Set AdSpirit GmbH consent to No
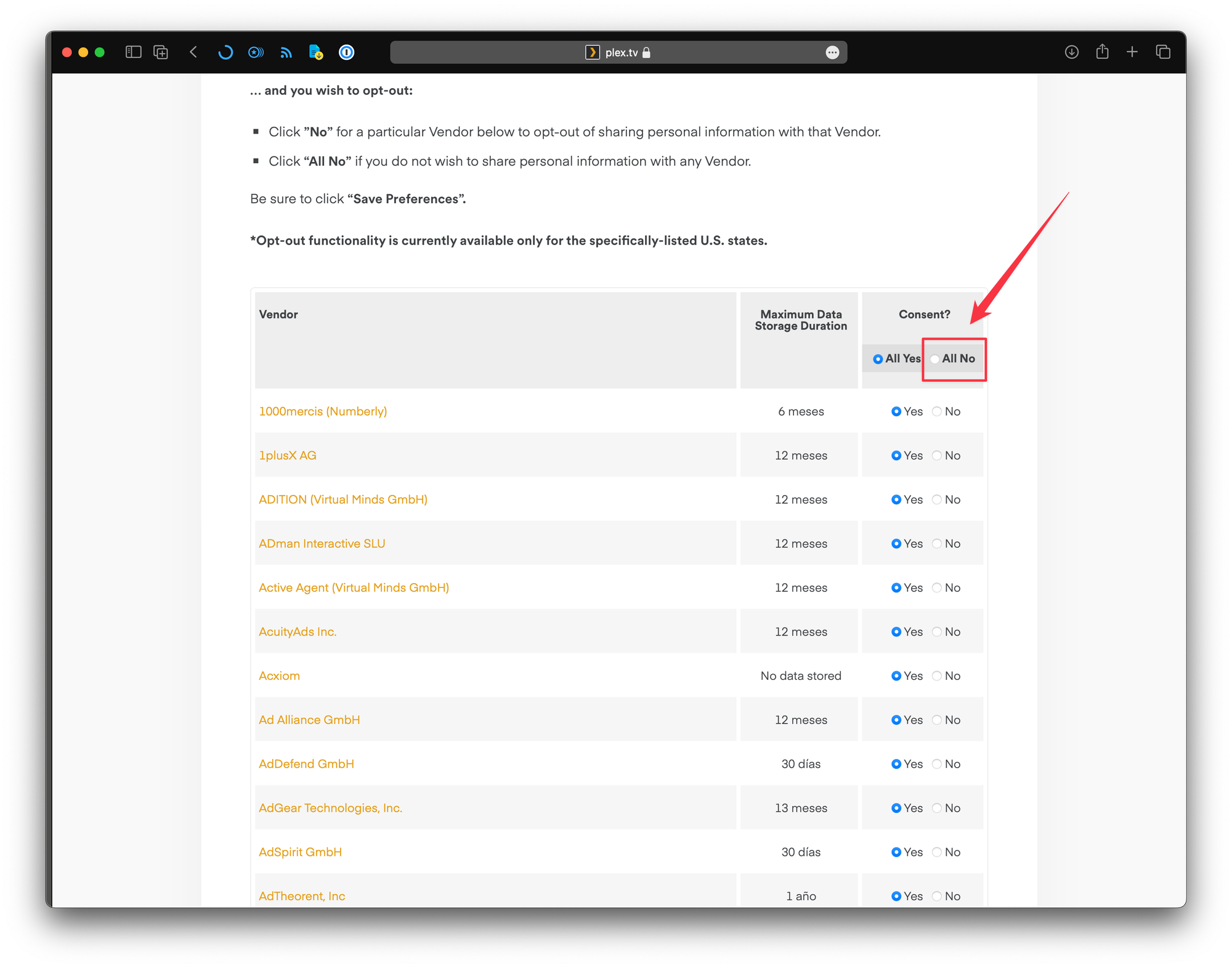The width and height of the screenshot is (1232, 968). [x=937, y=852]
